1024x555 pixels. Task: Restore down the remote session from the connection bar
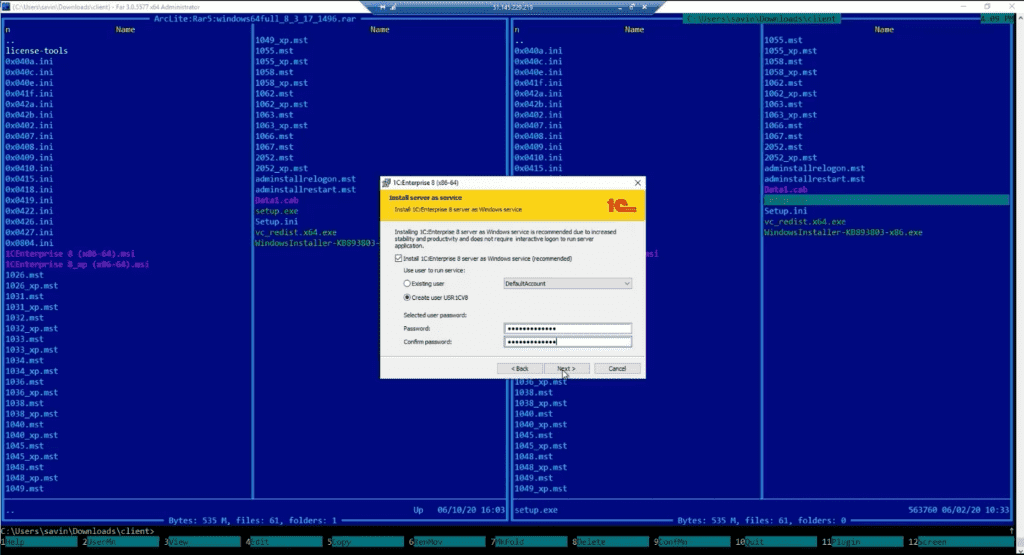pos(632,7)
